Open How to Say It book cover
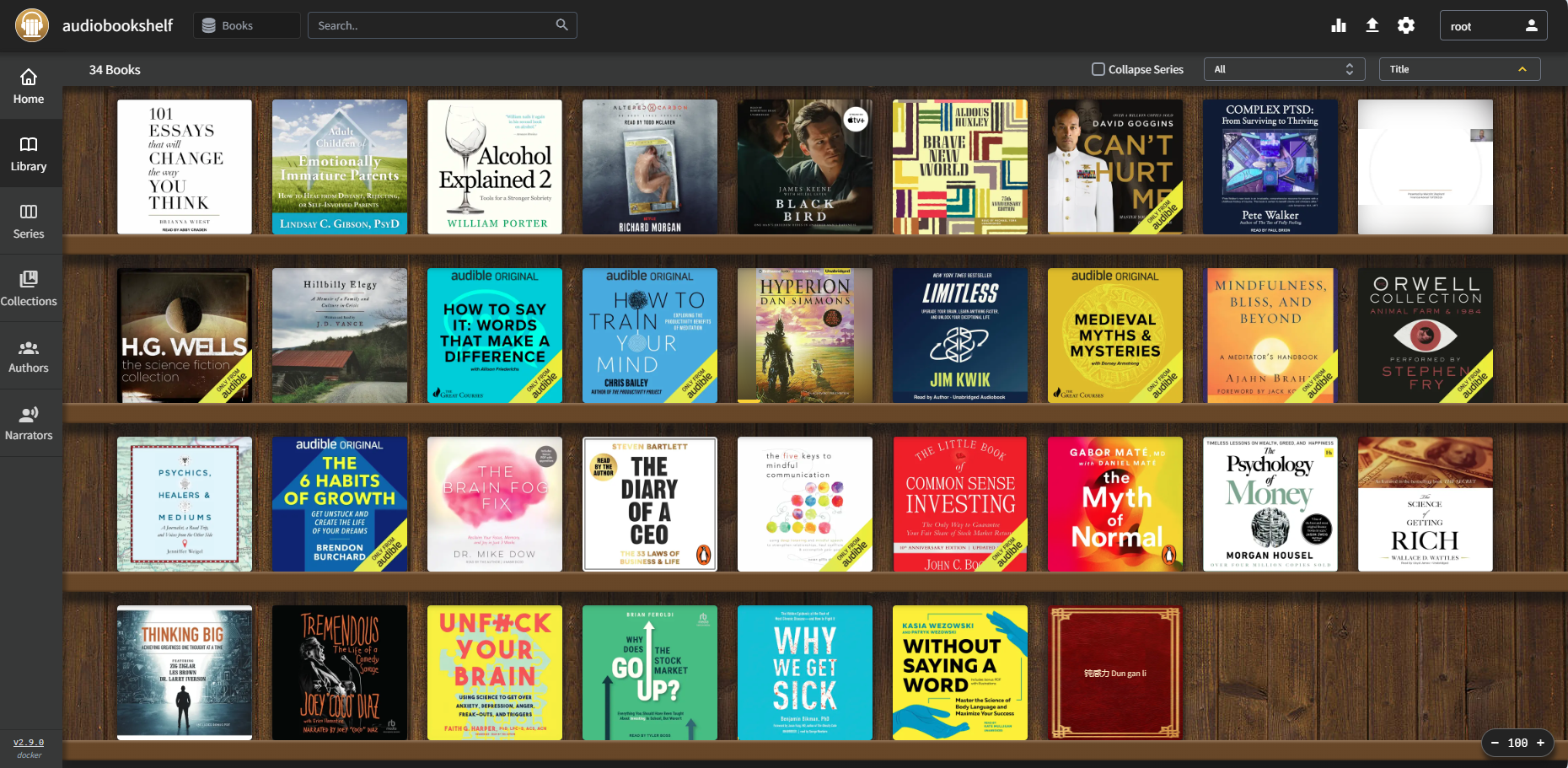Viewport: 1568px width, 768px height. point(495,336)
